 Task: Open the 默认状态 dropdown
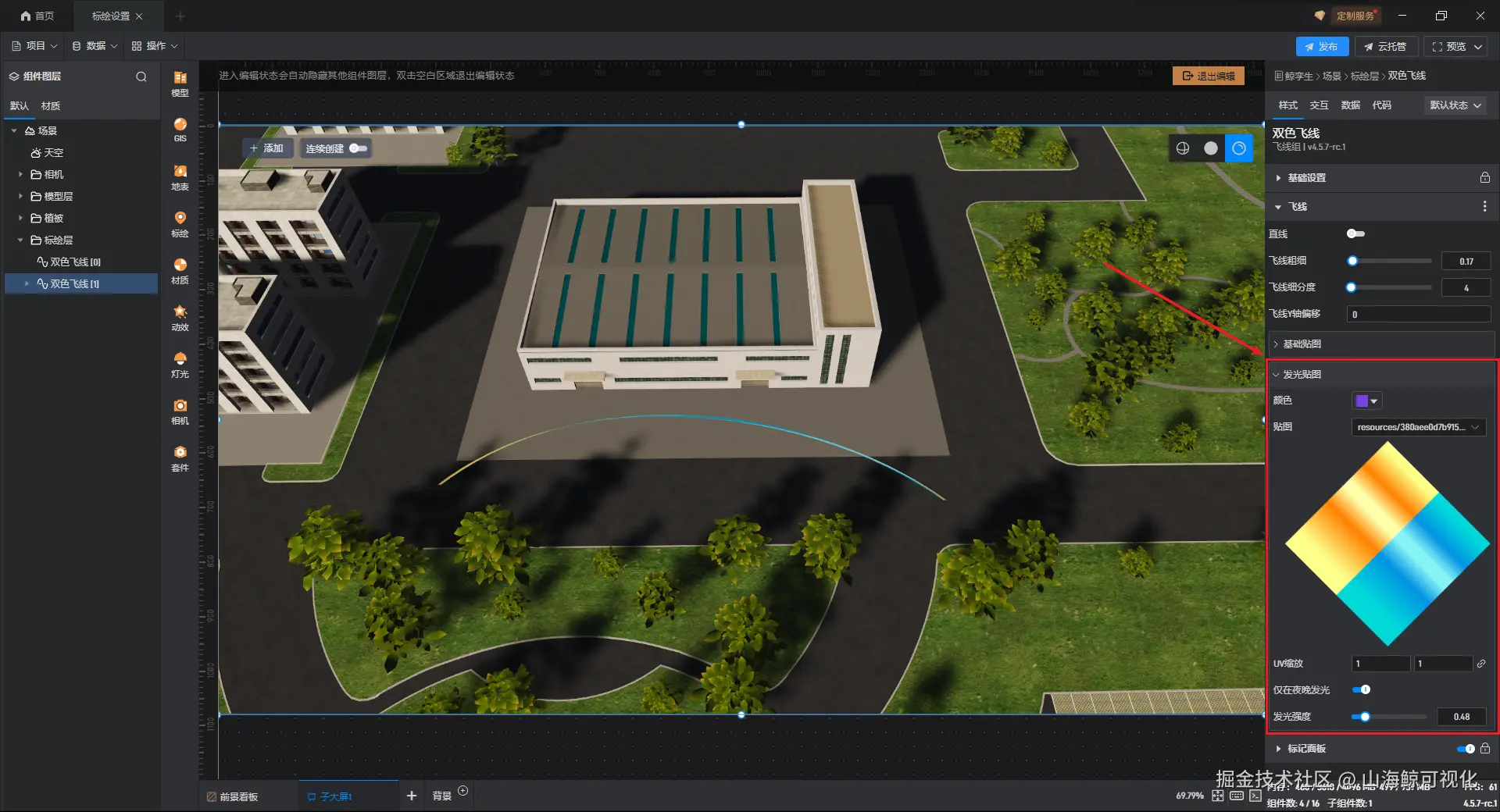pyautogui.click(x=1455, y=105)
